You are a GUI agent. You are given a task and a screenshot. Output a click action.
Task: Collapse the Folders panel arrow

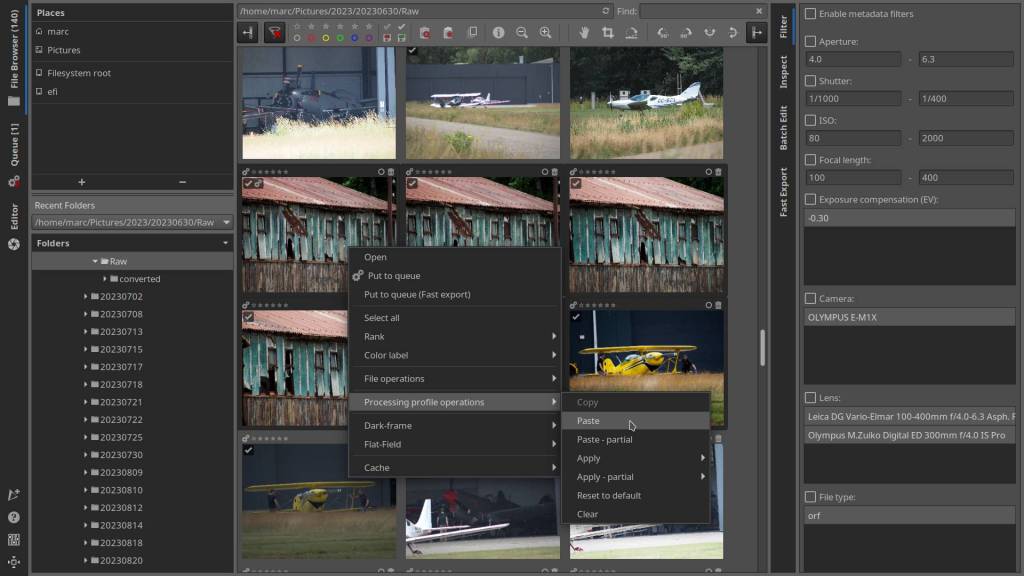pos(225,243)
